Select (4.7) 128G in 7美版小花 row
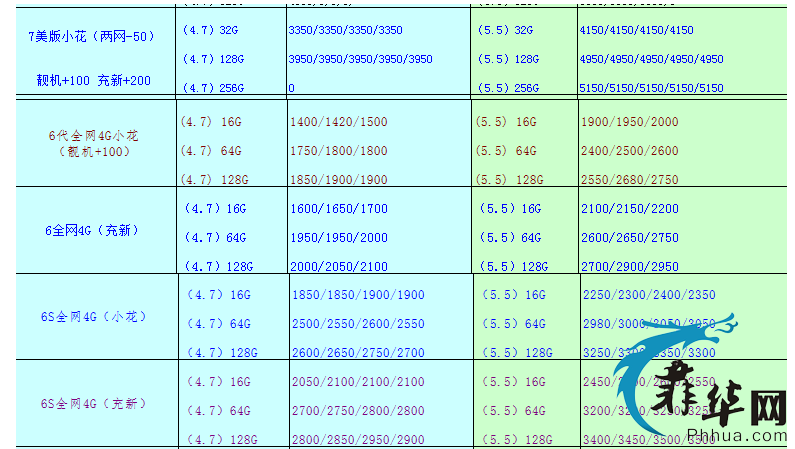 pos(213,59)
